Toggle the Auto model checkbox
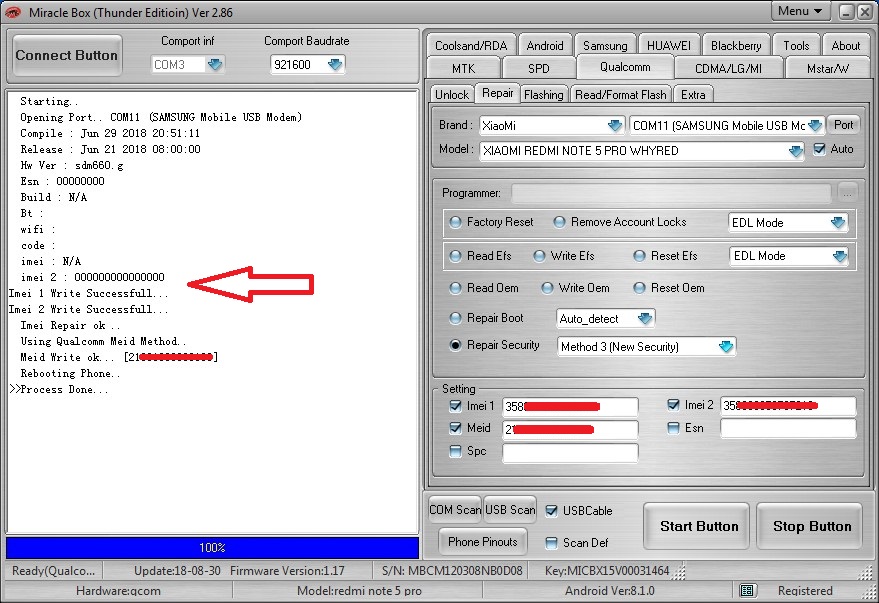Viewport: 879px width, 603px height. pyautogui.click(x=819, y=149)
